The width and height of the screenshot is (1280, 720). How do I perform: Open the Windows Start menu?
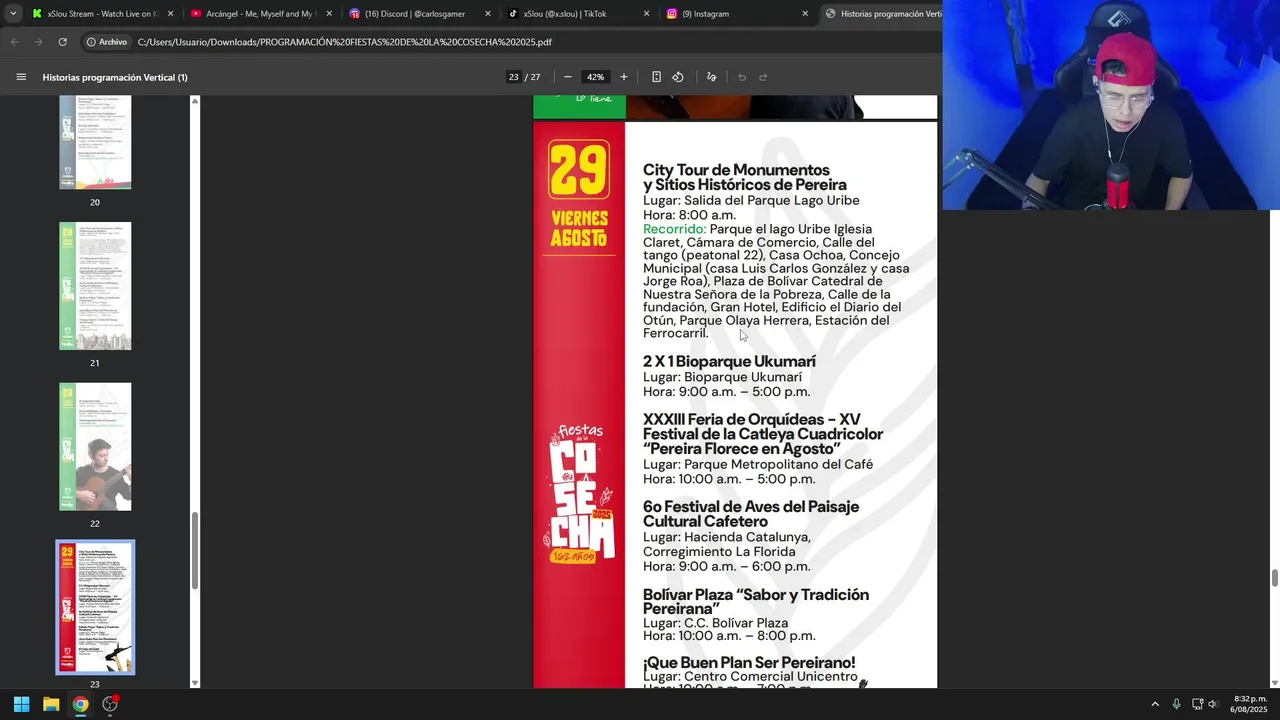point(21,704)
